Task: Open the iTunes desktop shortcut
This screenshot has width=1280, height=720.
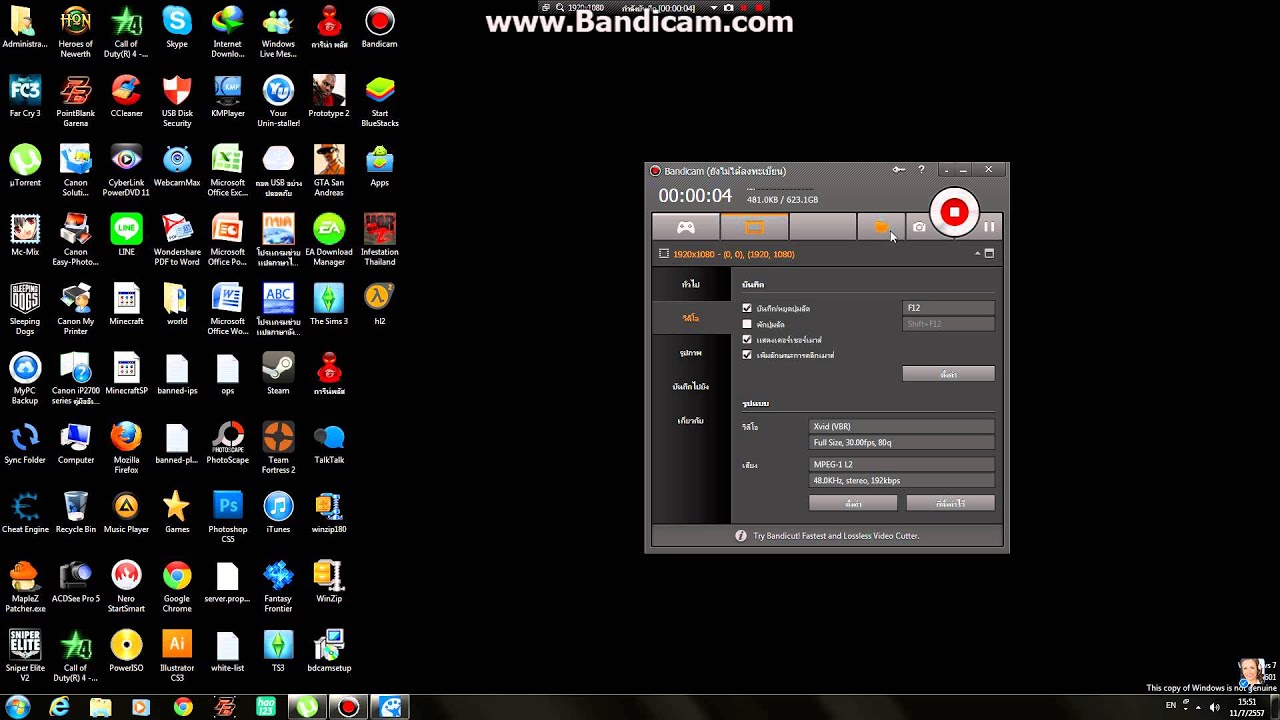Action: point(278,513)
